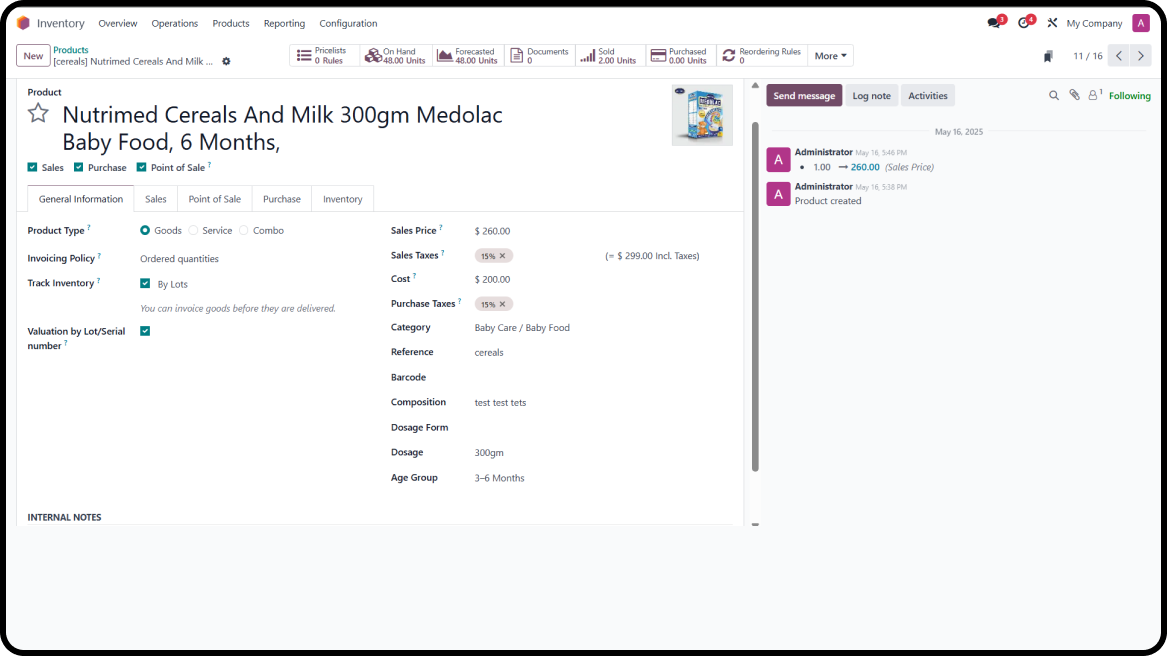Click the attach files paperclip in chatter
Viewport: 1167px width, 656px height.
click(1076, 95)
